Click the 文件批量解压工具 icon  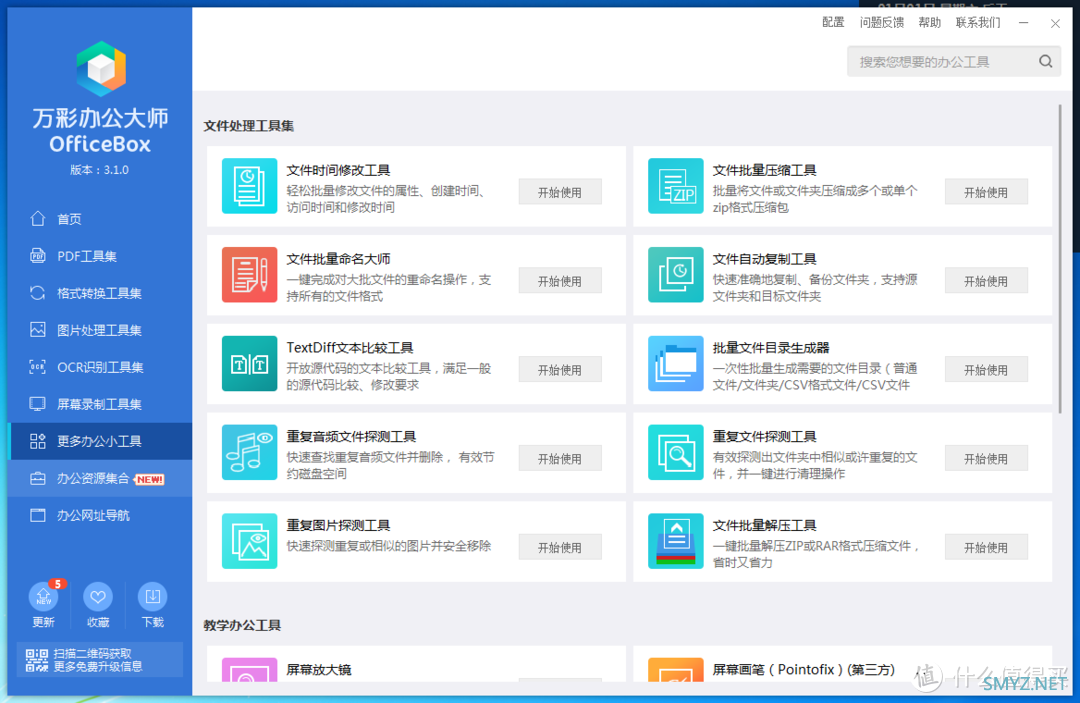(676, 541)
